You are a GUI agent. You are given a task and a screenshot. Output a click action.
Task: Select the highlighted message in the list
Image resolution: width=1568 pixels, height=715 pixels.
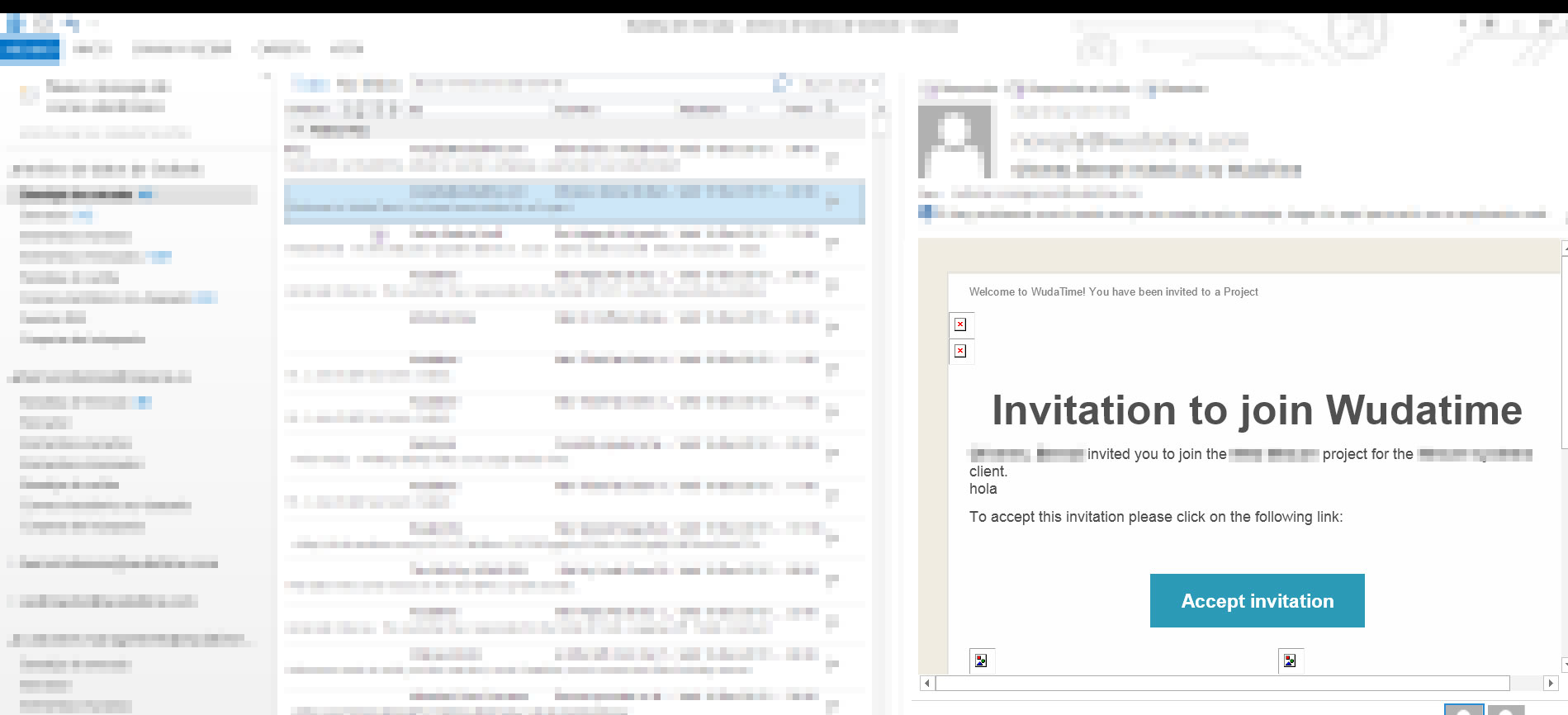point(574,201)
